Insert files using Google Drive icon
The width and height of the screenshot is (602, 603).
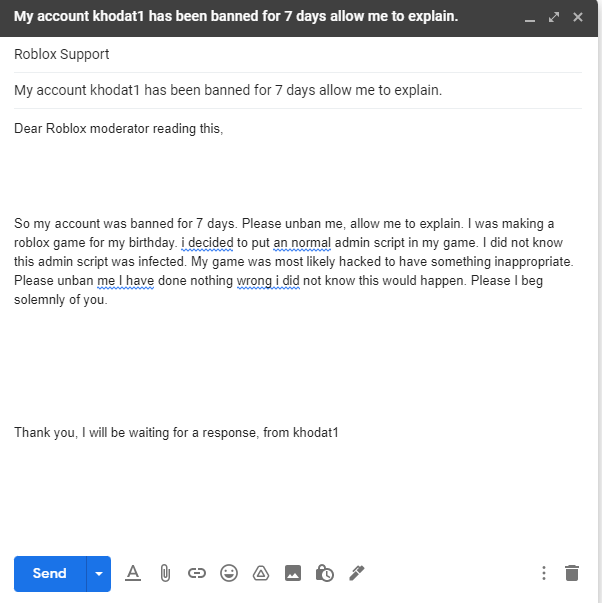click(x=260, y=573)
